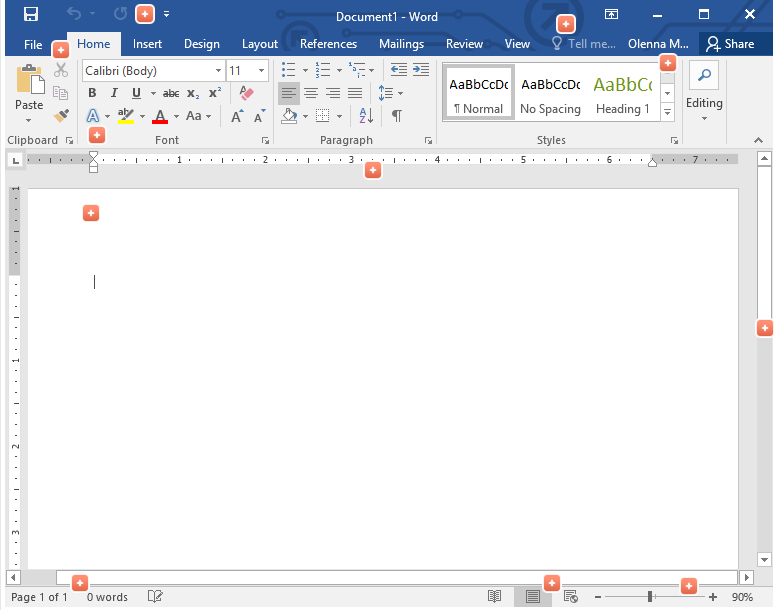Screen dimensions: 776x610
Task: Justify the paragraph text
Action: 355,93
